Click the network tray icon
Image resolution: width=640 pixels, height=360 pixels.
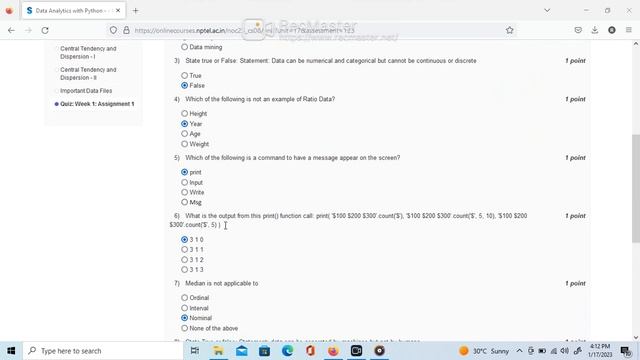click(x=554, y=351)
